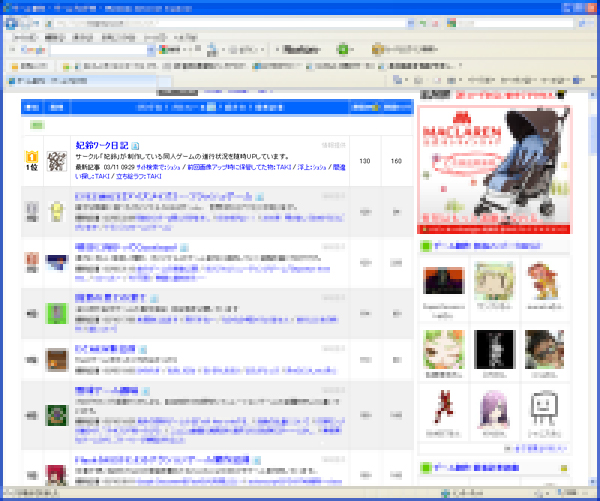The width and height of the screenshot is (600, 501).
Task: Expand the address bar history dropdown
Action: pyautogui.click(x=411, y=24)
